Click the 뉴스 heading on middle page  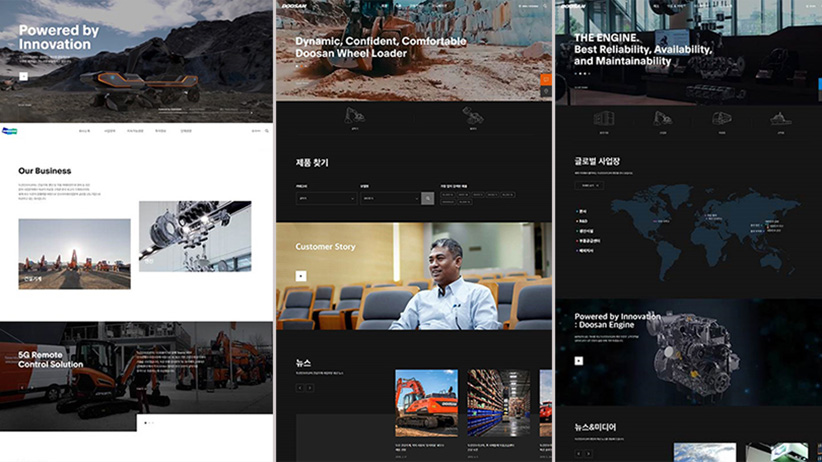click(x=303, y=363)
